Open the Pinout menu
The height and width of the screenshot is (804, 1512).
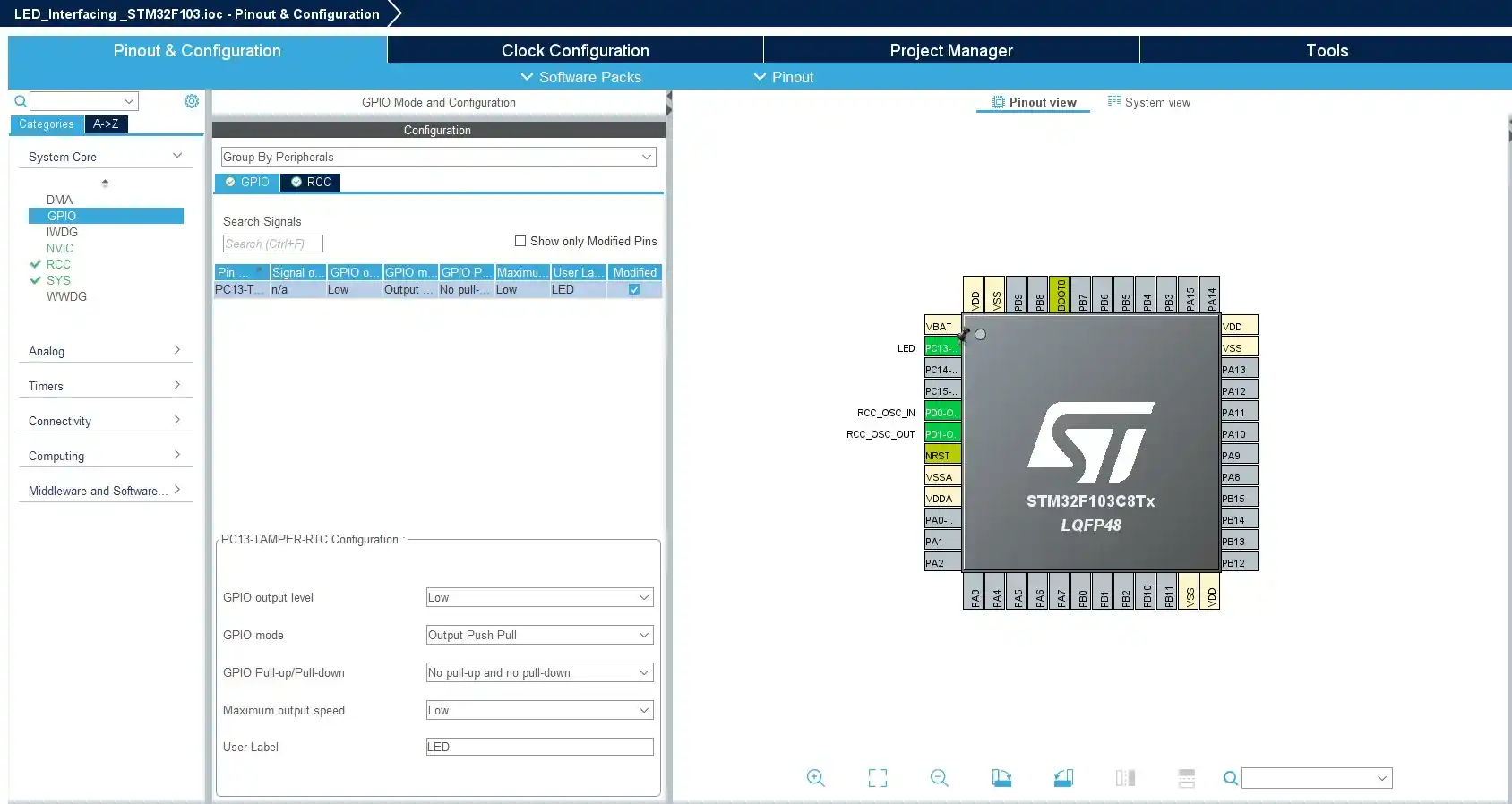point(784,77)
